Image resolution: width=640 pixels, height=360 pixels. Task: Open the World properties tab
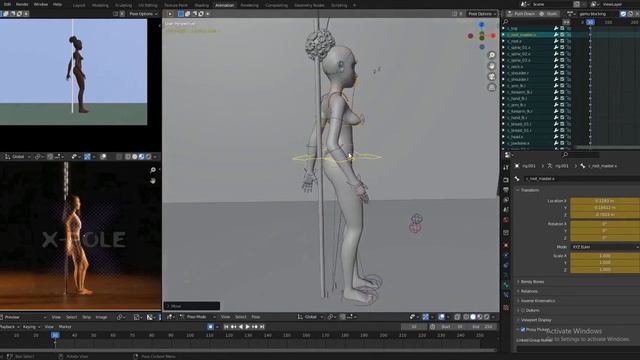506,220
